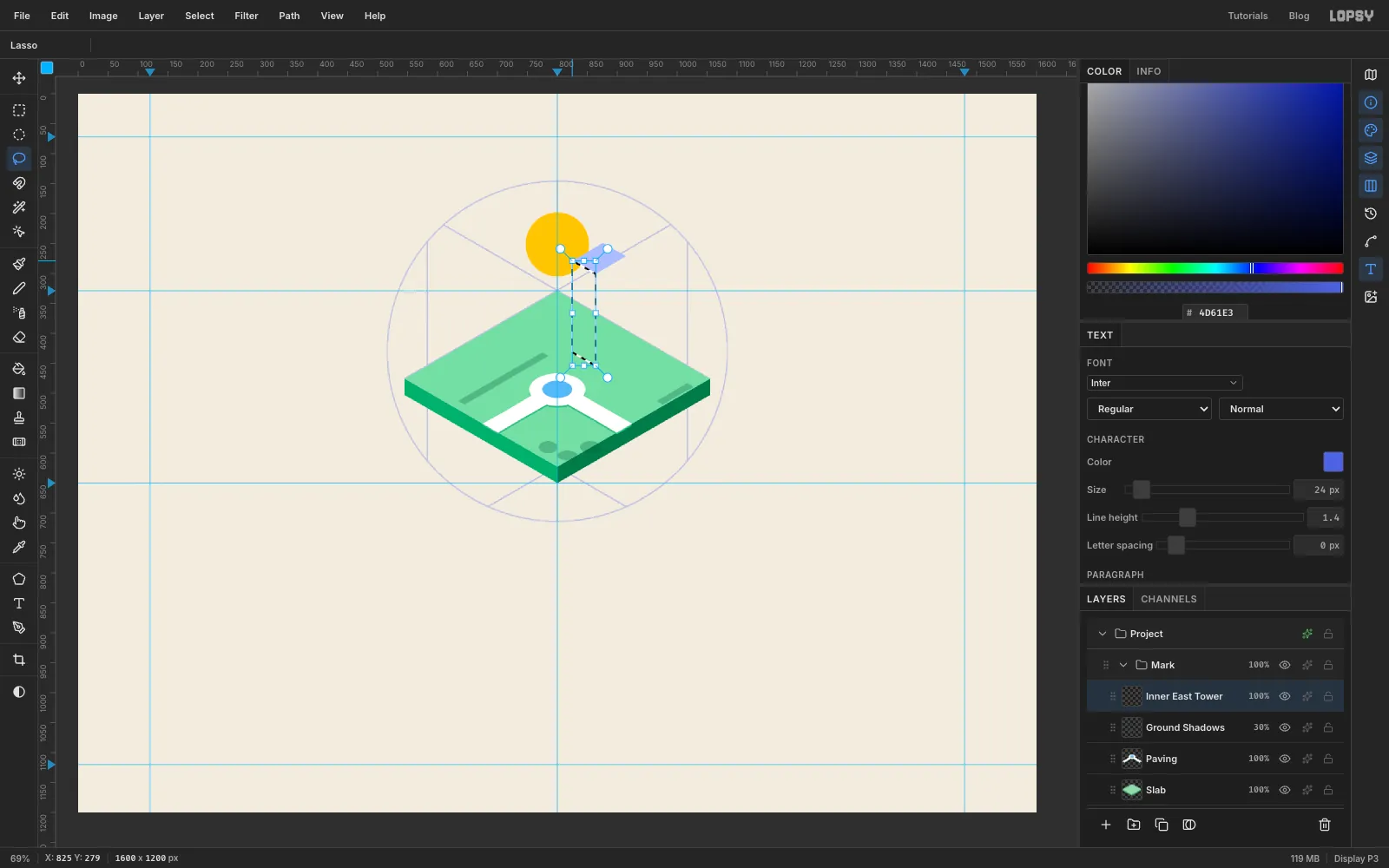Select the Magic Wand tool
1389x868 pixels.
coord(19,207)
